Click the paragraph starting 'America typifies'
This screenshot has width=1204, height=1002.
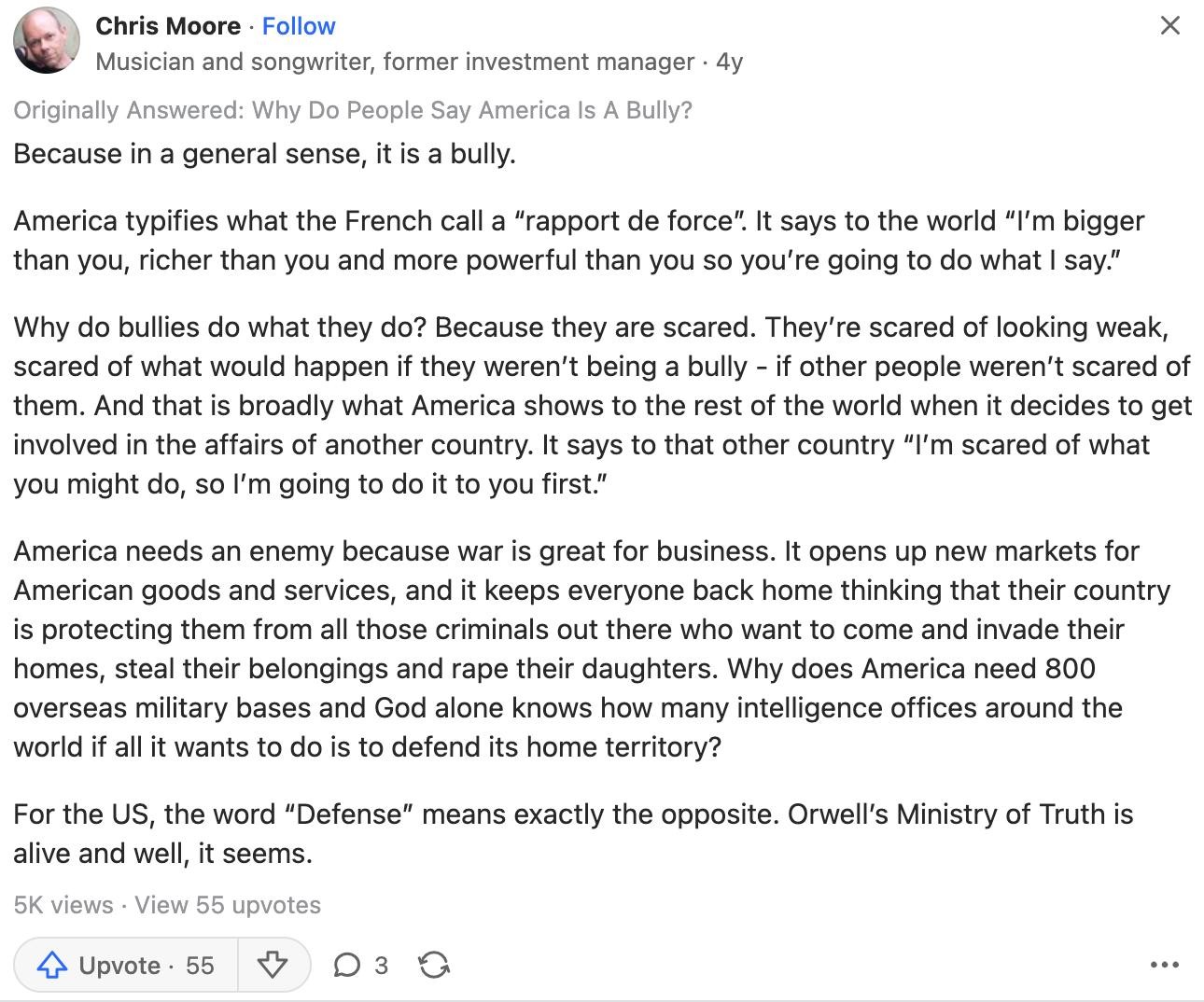click(579, 240)
